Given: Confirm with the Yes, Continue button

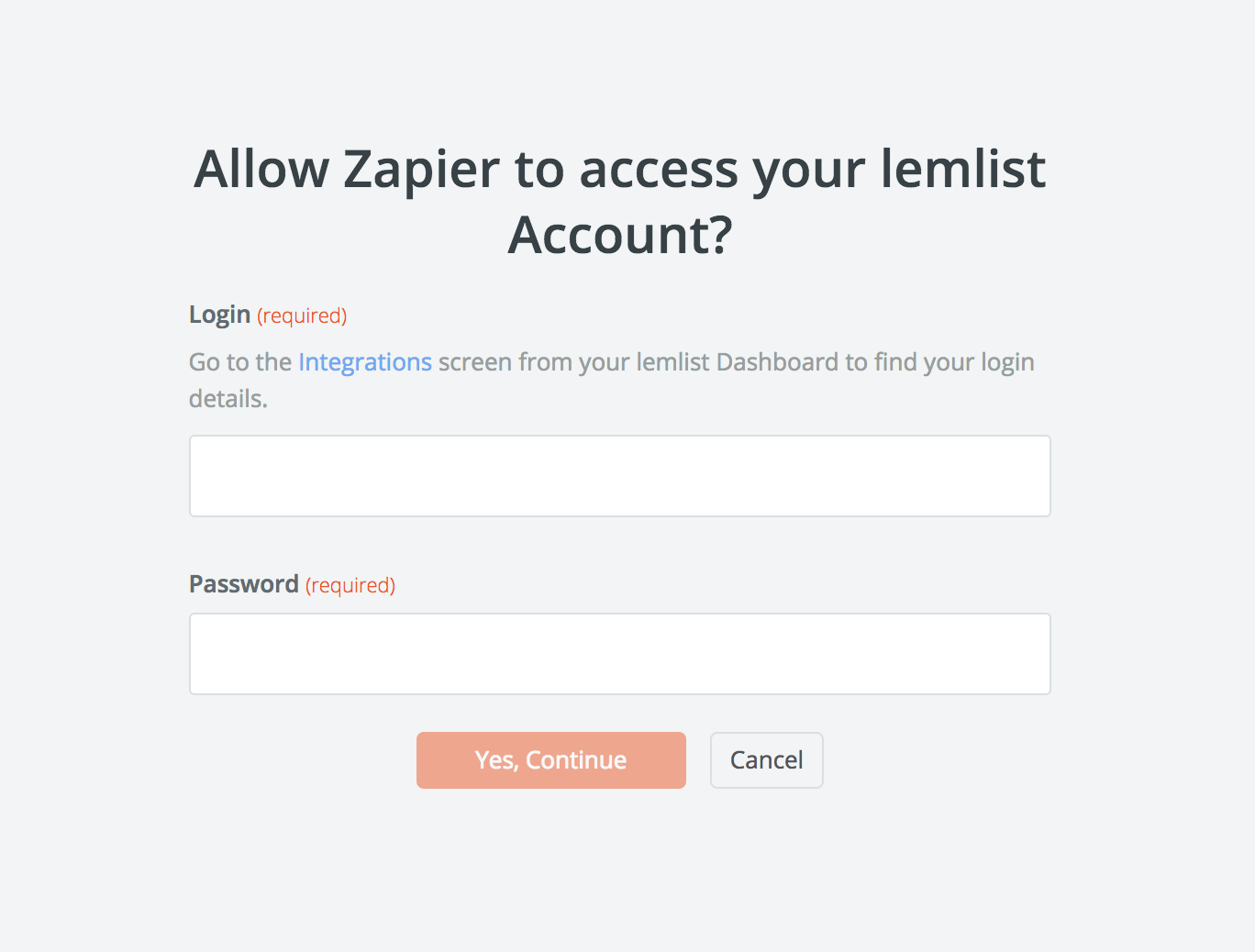Looking at the screenshot, I should click(550, 760).
